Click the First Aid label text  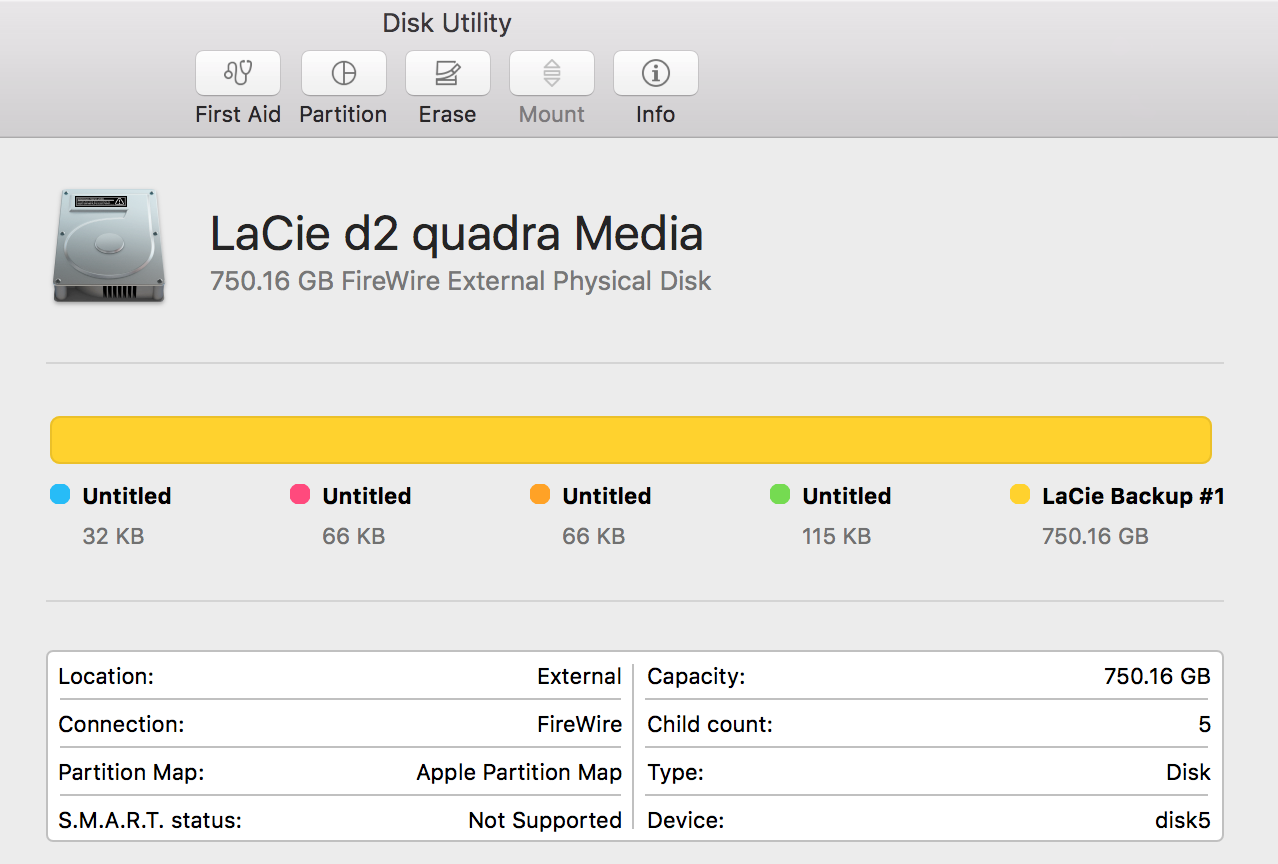click(x=238, y=114)
